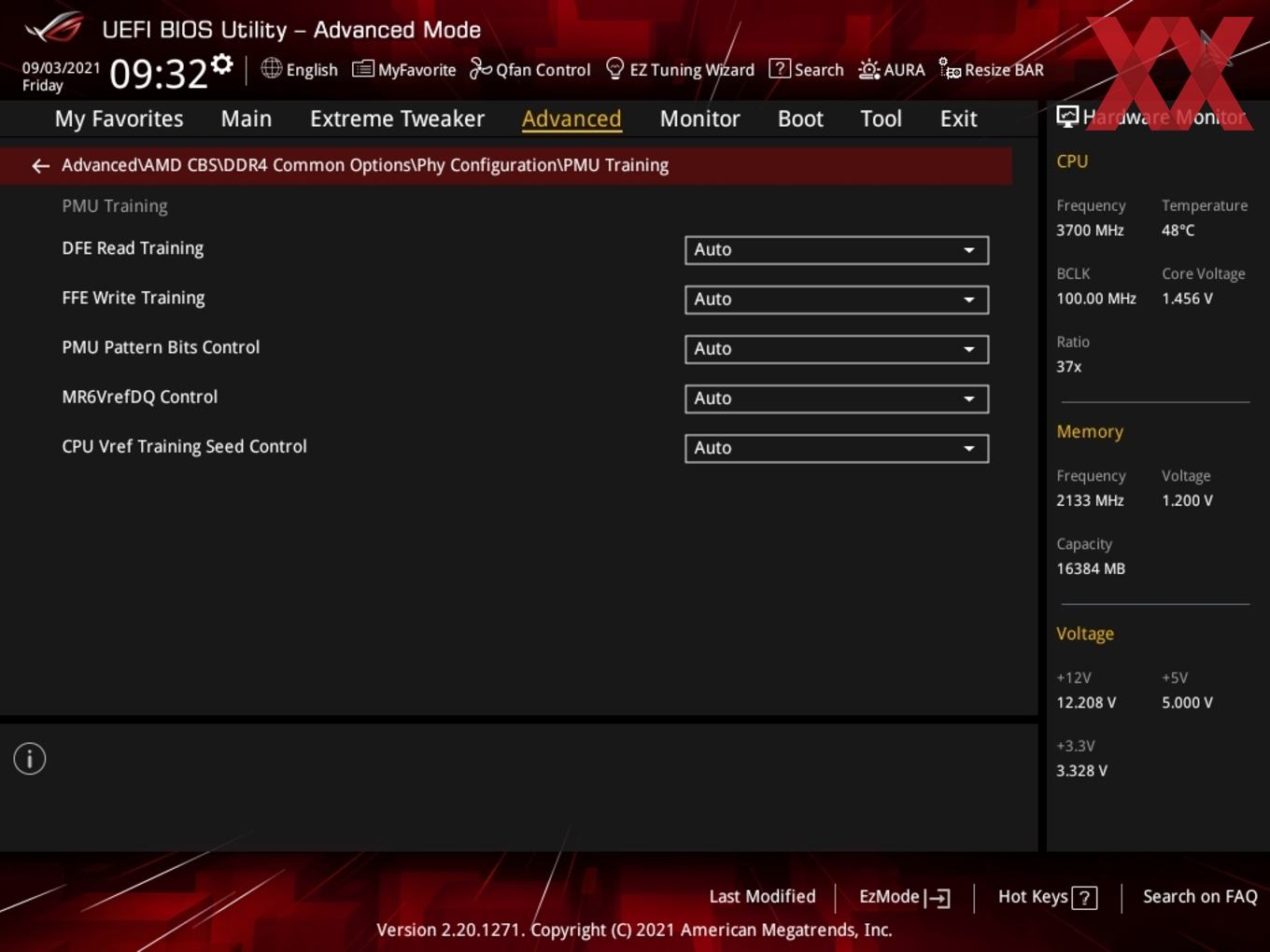
Task: Select the FFE Write Training label
Action: click(x=134, y=298)
